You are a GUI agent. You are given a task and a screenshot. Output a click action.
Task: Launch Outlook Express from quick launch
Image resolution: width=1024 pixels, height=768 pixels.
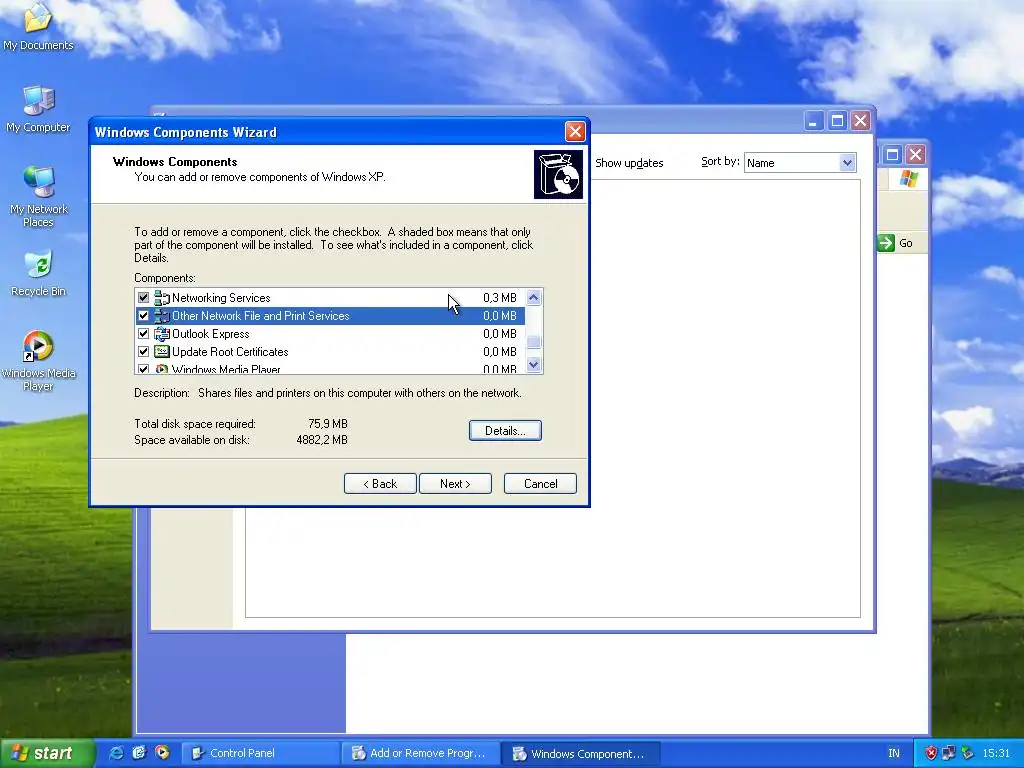139,753
